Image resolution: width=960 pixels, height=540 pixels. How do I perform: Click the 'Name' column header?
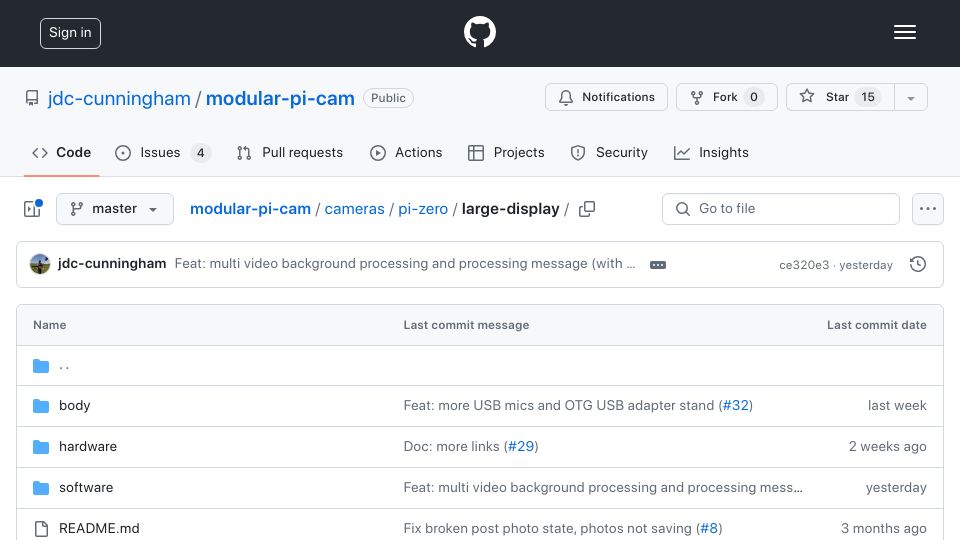(50, 325)
